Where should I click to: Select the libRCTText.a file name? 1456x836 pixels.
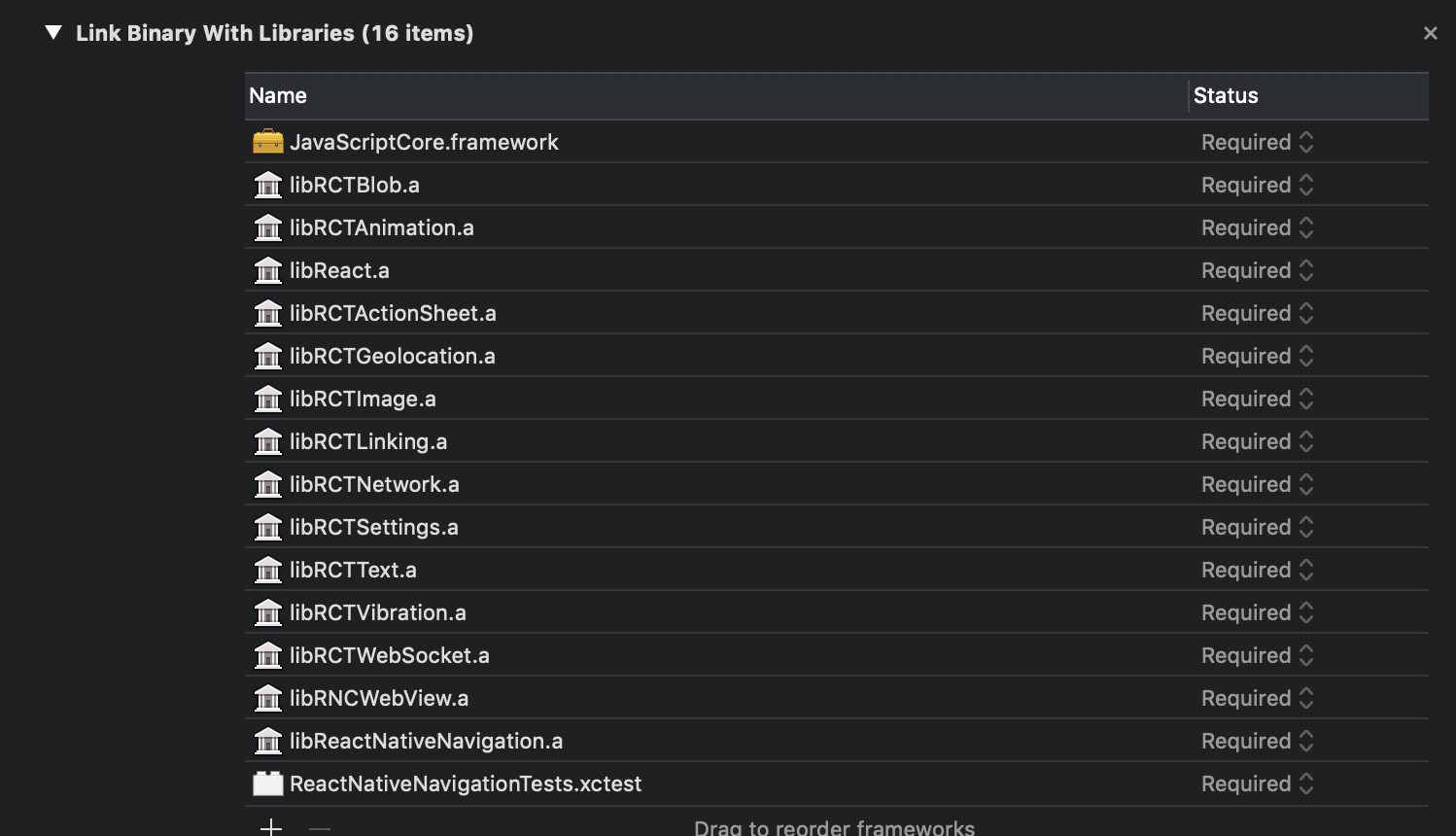click(x=353, y=570)
